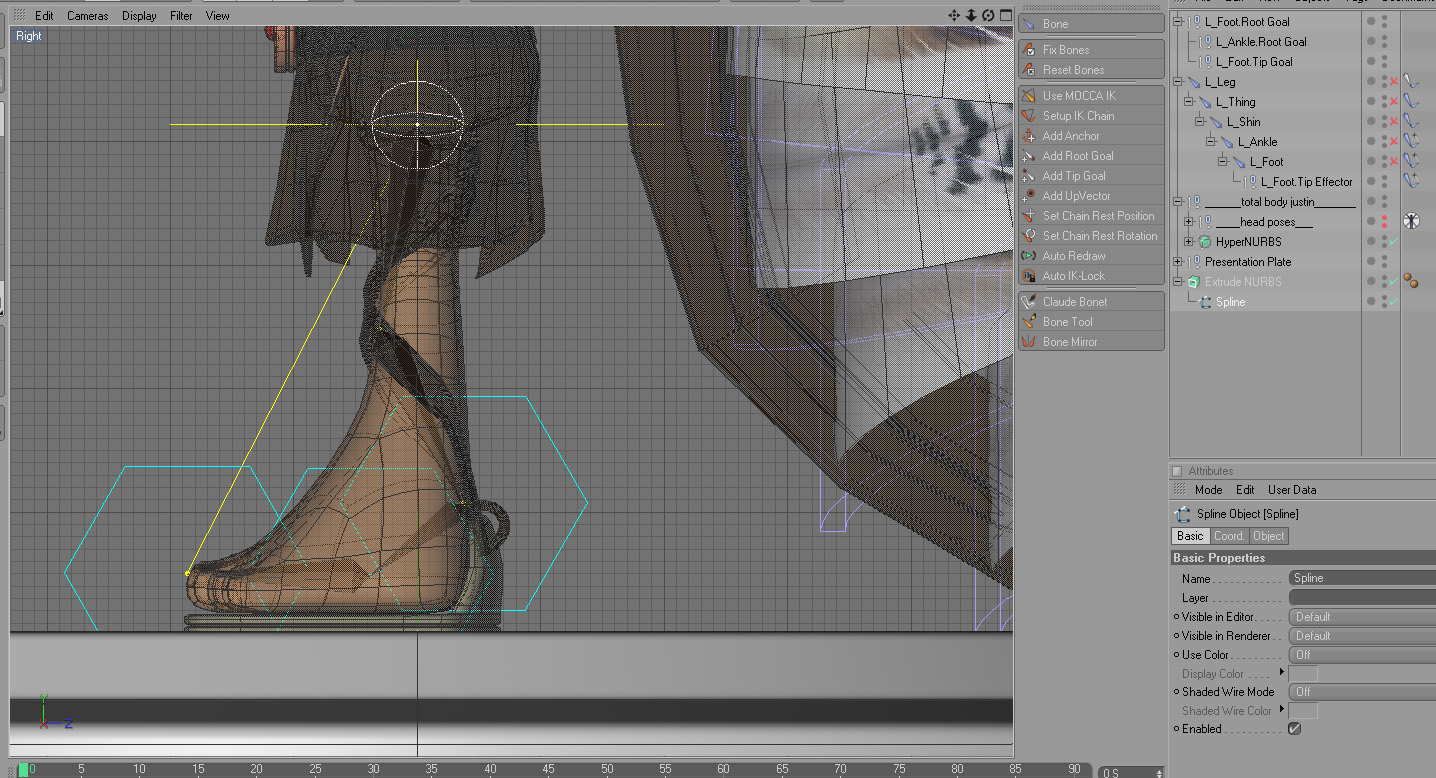
Task: Switch to the Object attributes tab
Action: [1269, 536]
